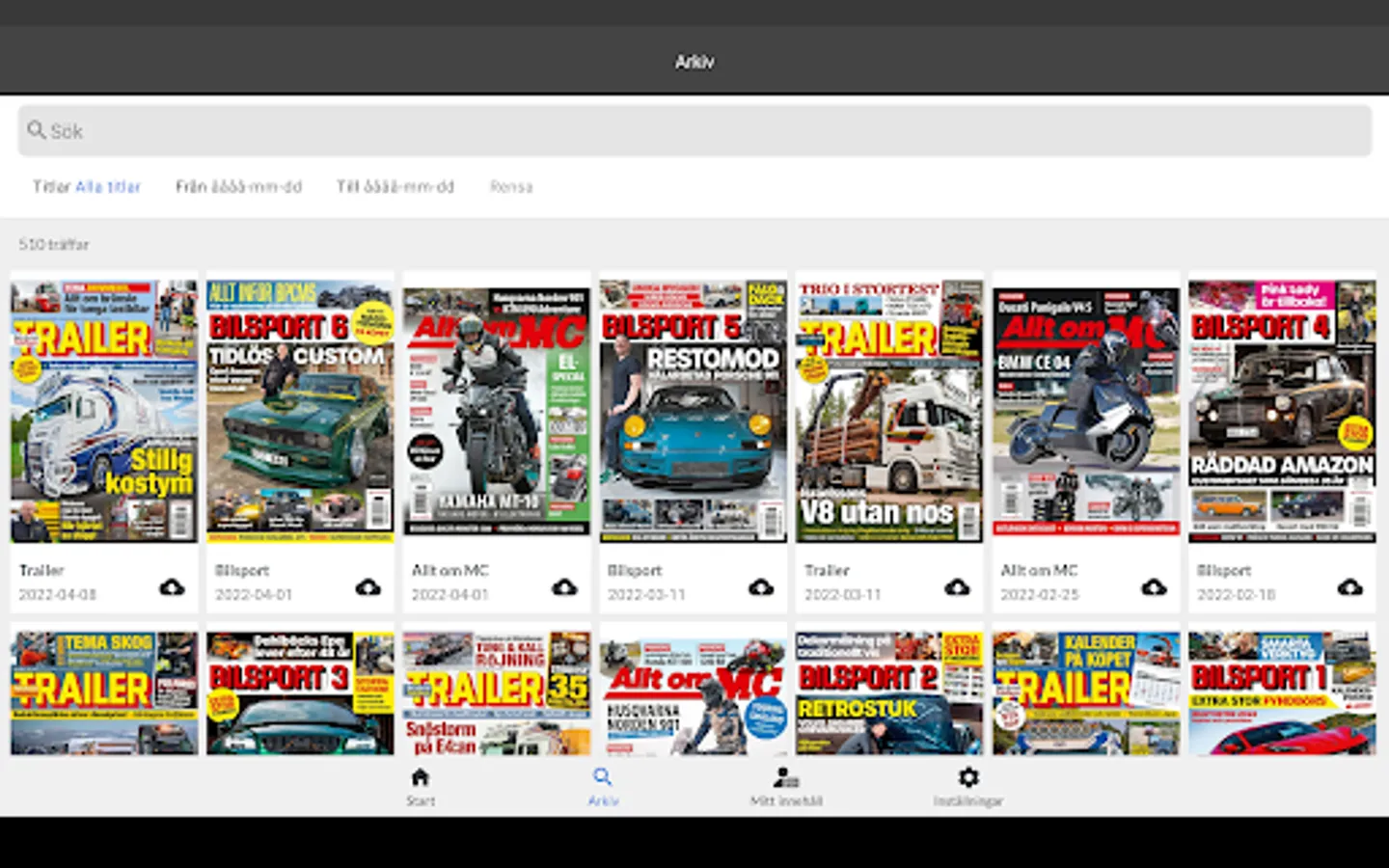1389x868 pixels.
Task: Focus the Sök search field
Action: tap(694, 130)
